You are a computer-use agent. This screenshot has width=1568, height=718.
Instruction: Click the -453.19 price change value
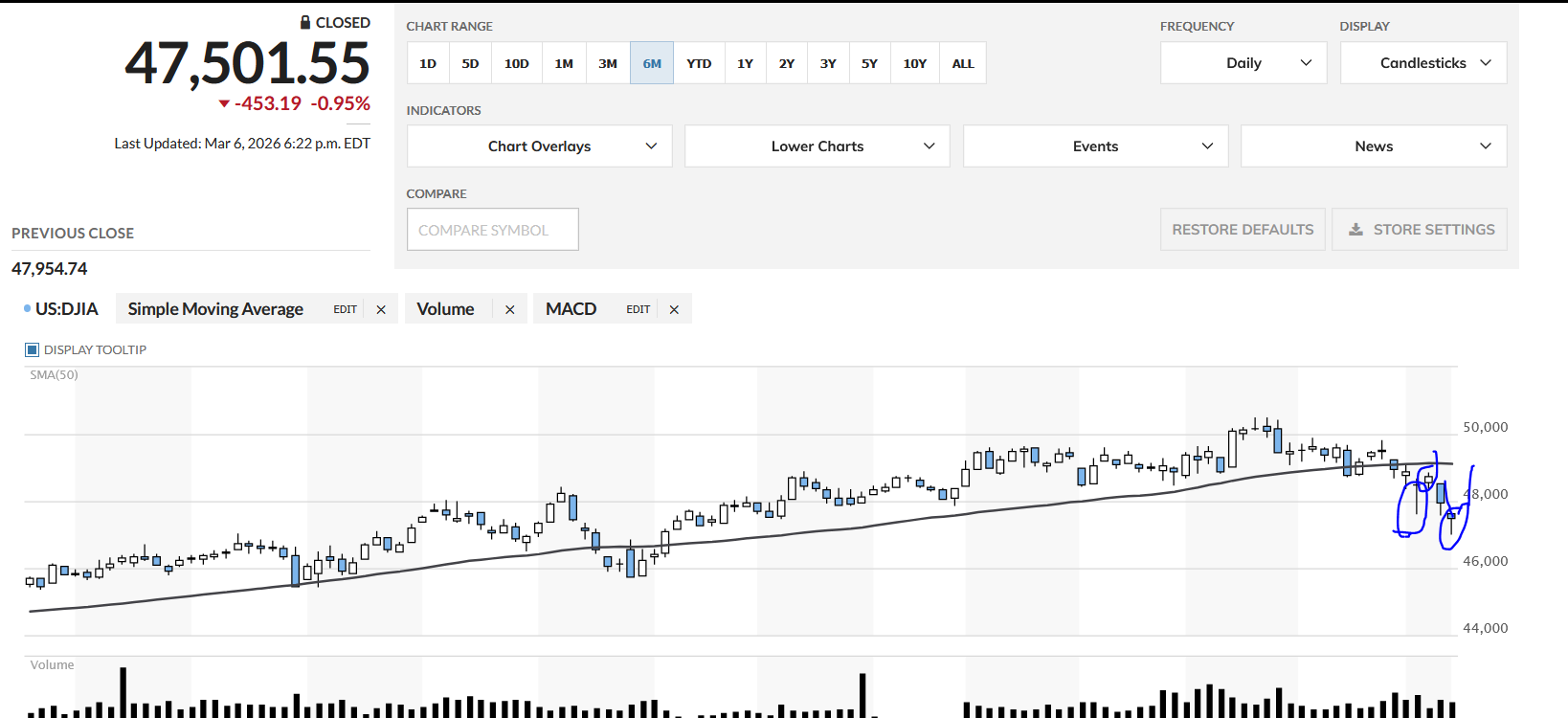click(x=268, y=103)
